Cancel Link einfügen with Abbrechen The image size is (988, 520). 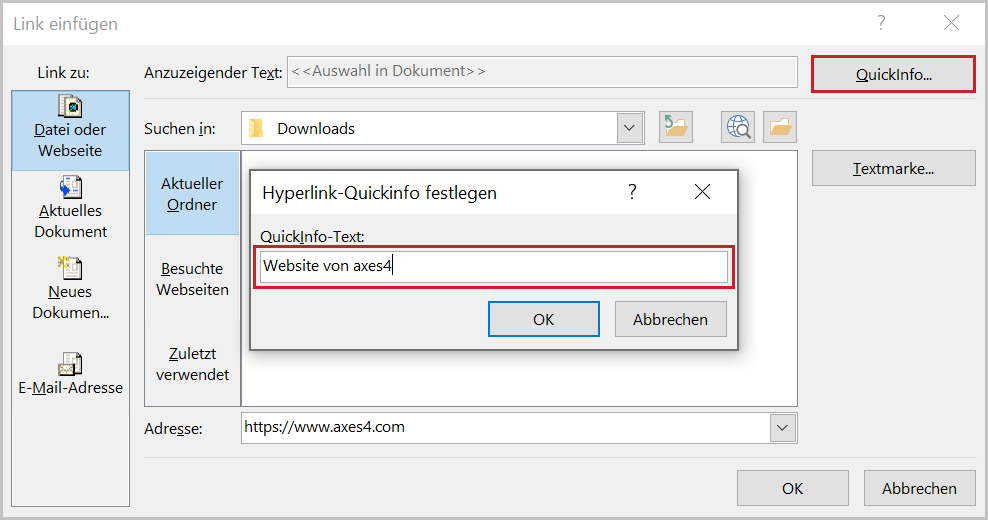(x=919, y=488)
